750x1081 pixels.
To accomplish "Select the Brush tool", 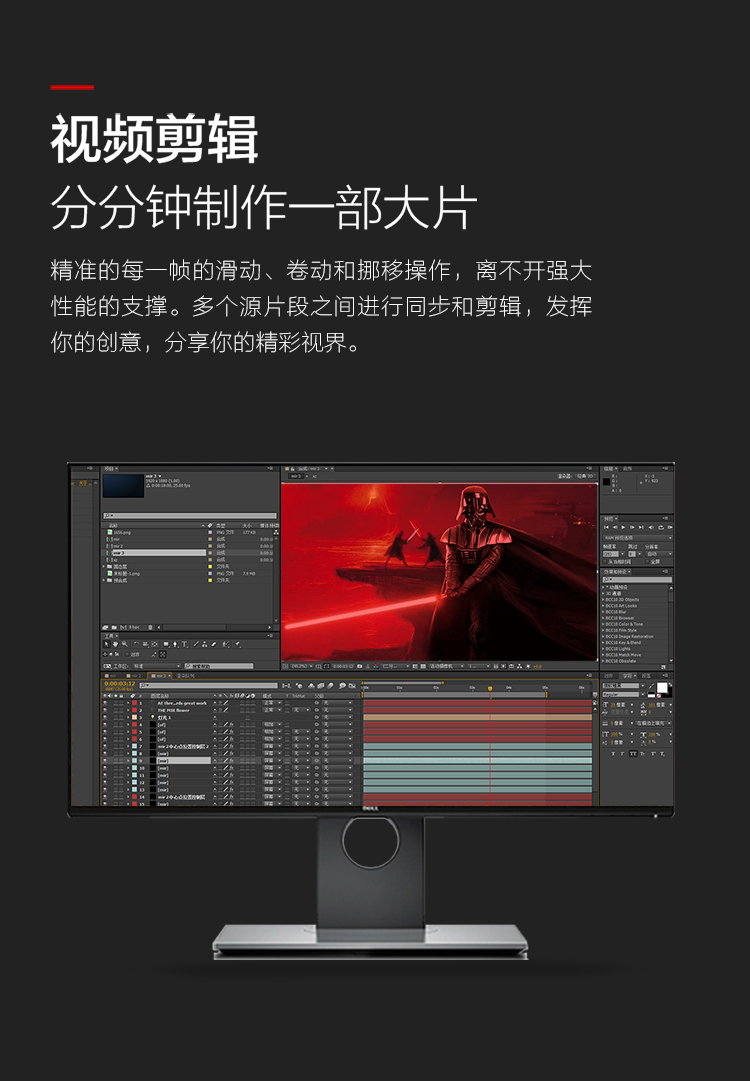I will coord(196,644).
